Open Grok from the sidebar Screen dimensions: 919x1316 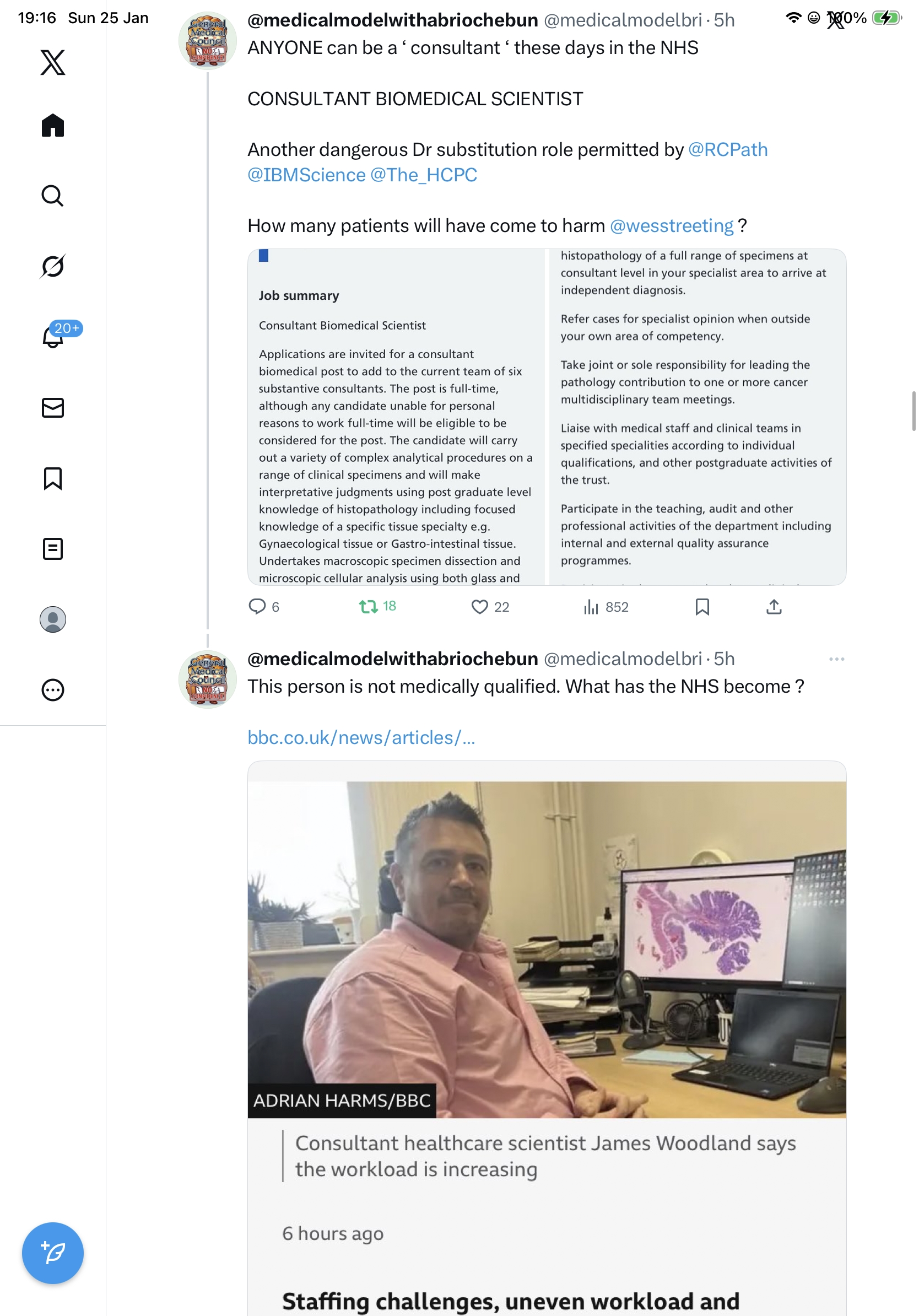pyautogui.click(x=53, y=266)
